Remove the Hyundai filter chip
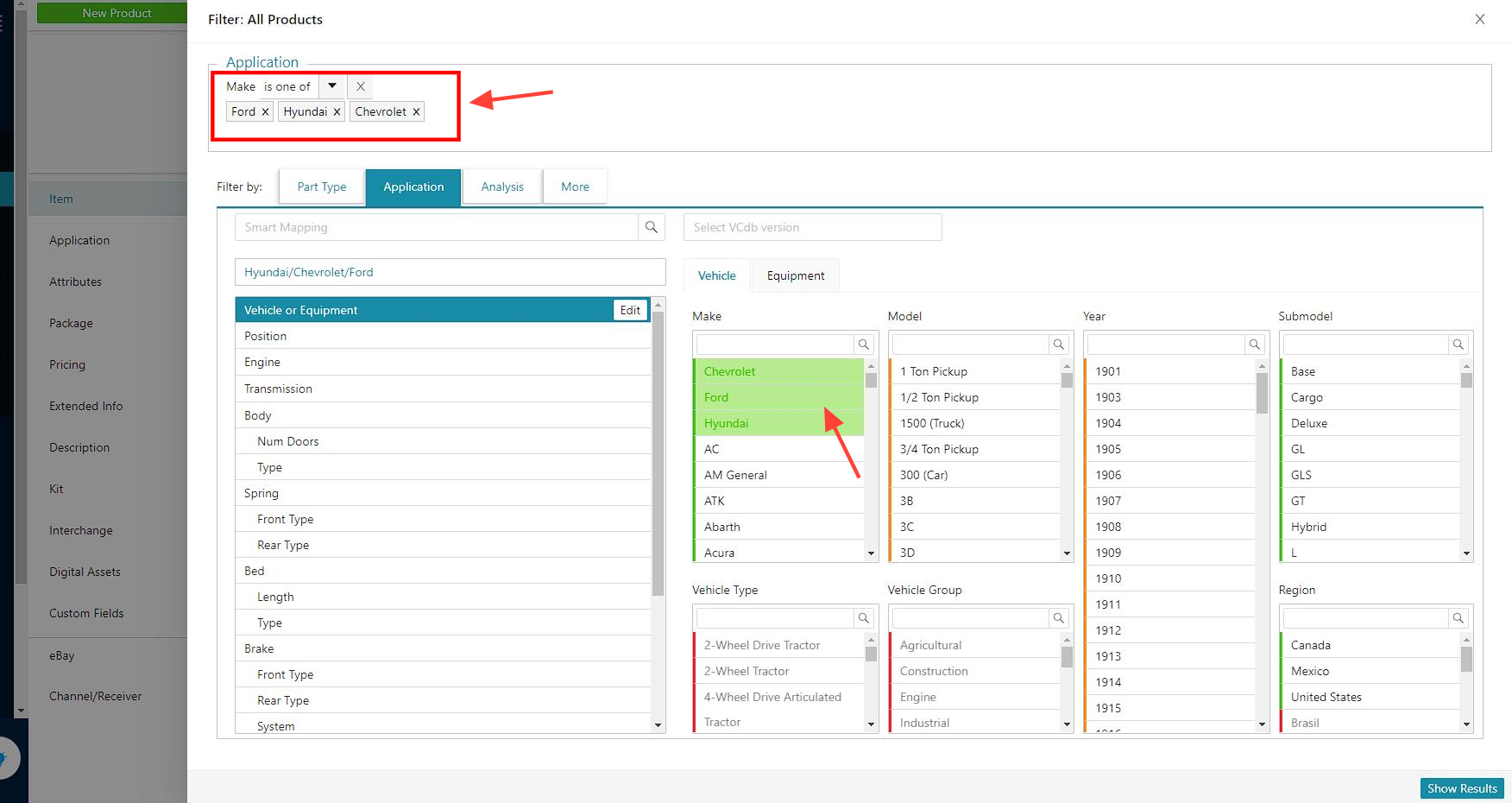The image size is (1512, 803). (x=337, y=111)
